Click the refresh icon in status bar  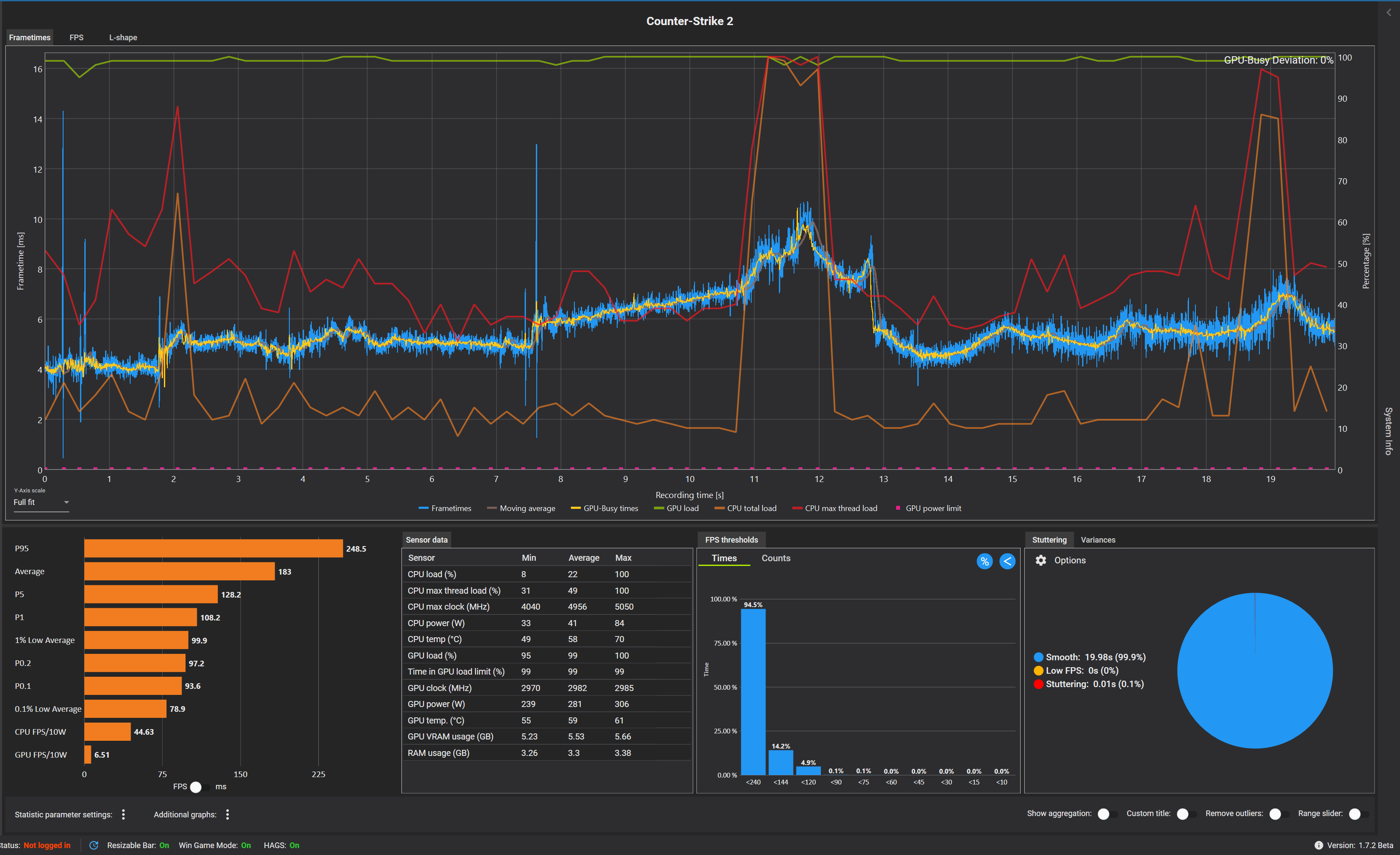[94, 845]
